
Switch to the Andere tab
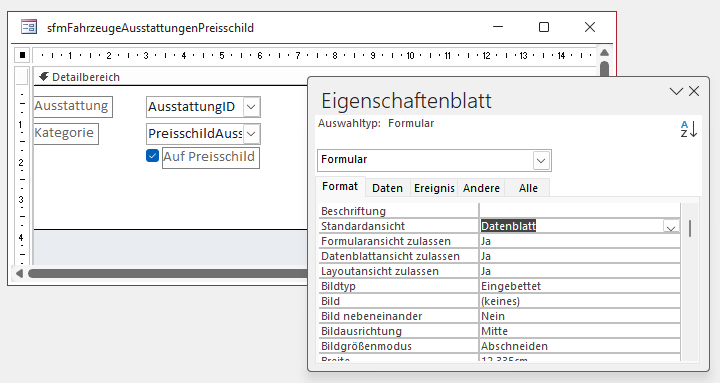click(481, 188)
